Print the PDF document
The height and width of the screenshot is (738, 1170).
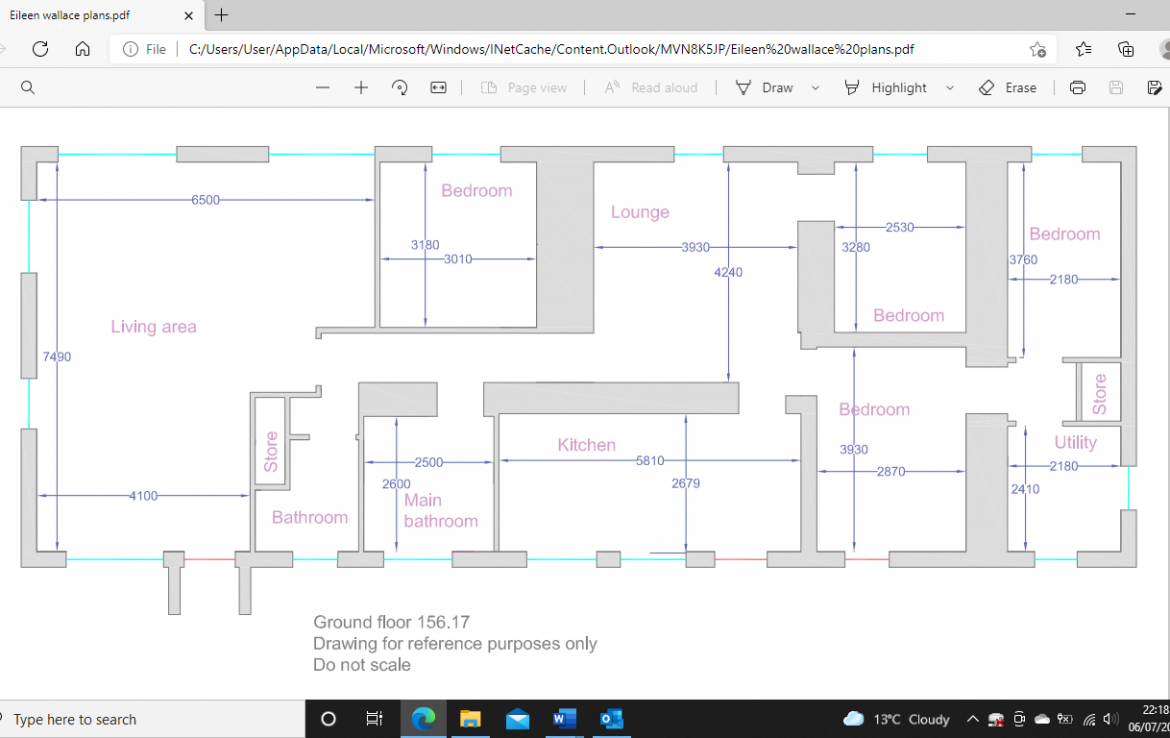(x=1077, y=88)
